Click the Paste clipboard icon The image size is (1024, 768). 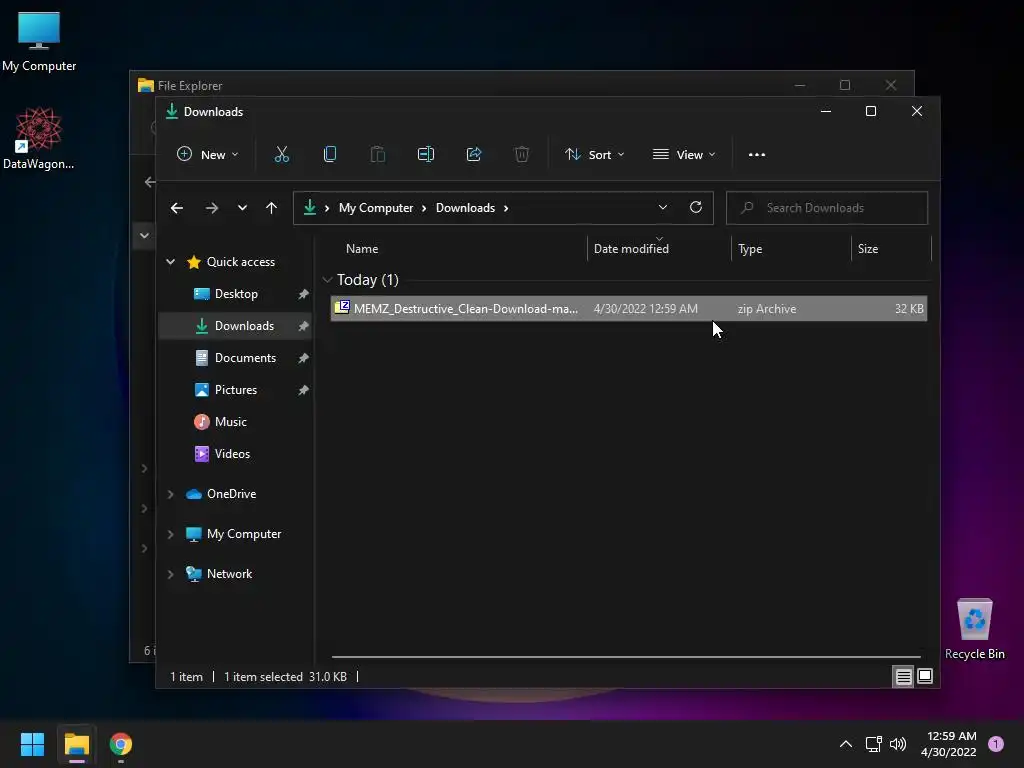click(377, 155)
